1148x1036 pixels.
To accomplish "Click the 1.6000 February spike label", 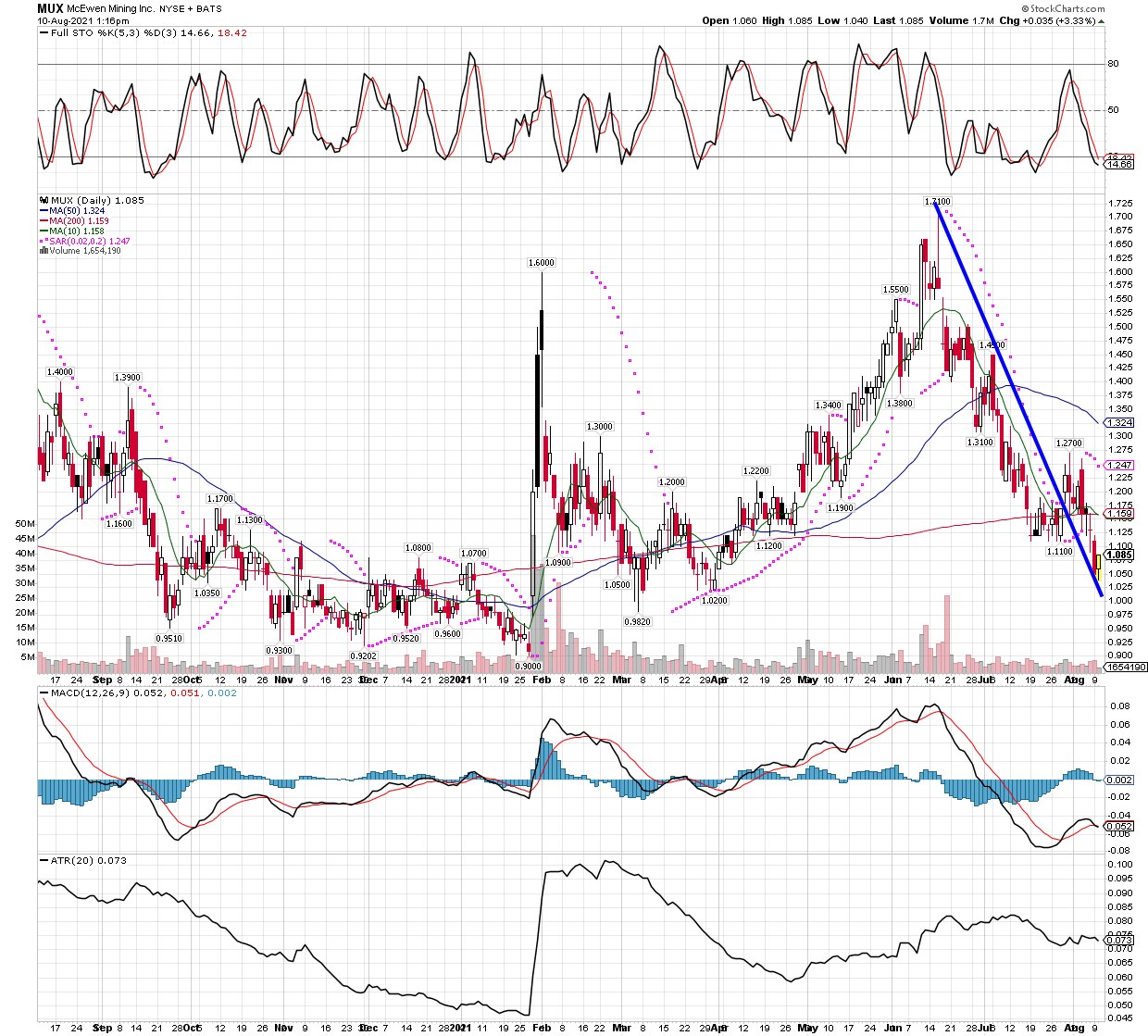I will (542, 262).
